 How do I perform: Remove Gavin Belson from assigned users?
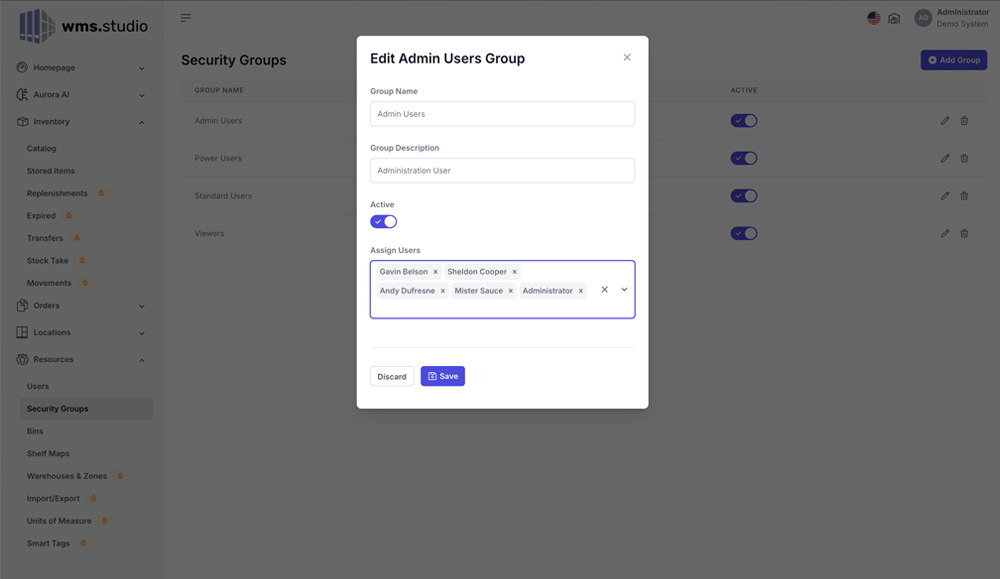pyautogui.click(x=435, y=272)
